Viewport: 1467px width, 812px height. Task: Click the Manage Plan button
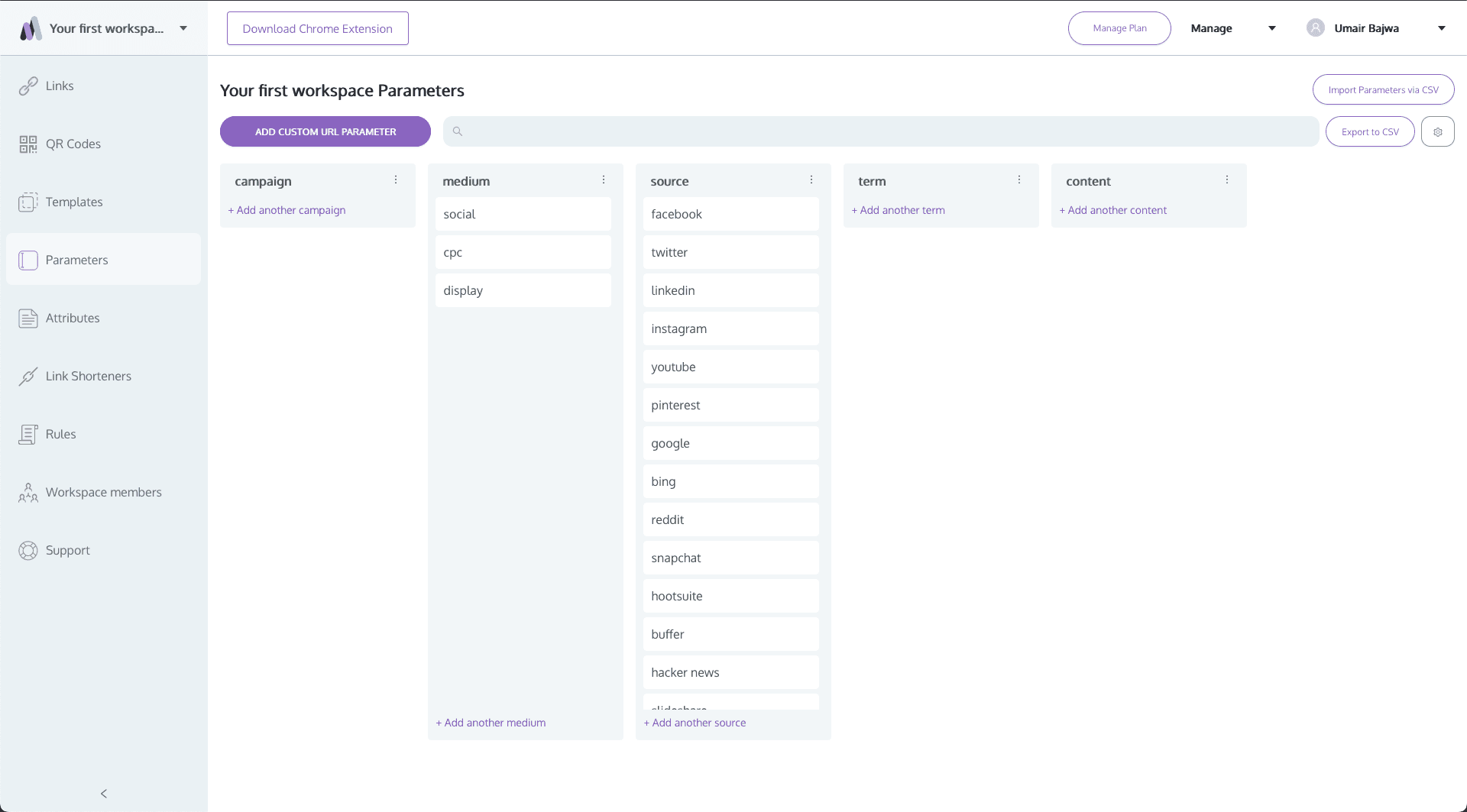1119,28
